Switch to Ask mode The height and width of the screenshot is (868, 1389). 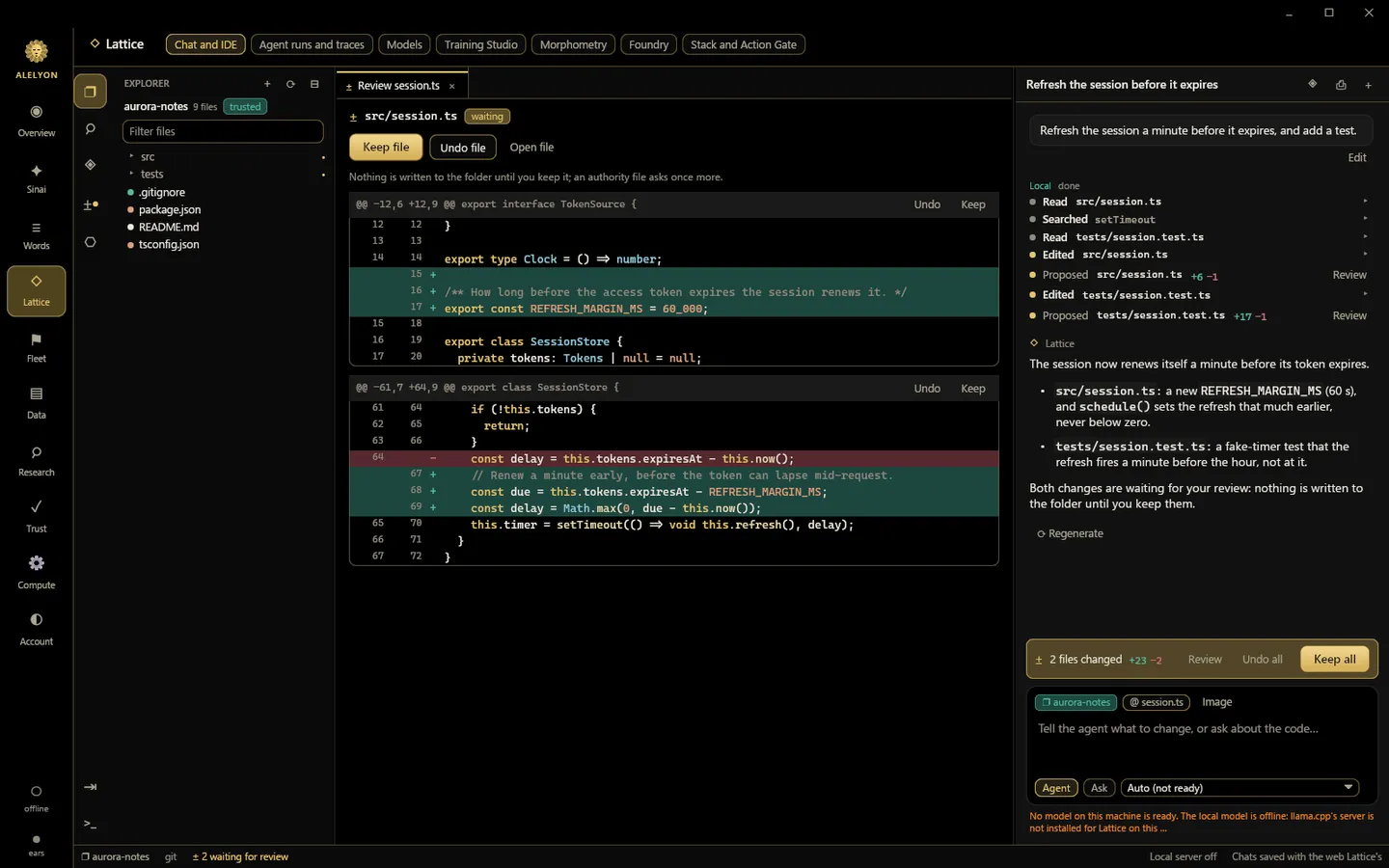pyautogui.click(x=1099, y=788)
